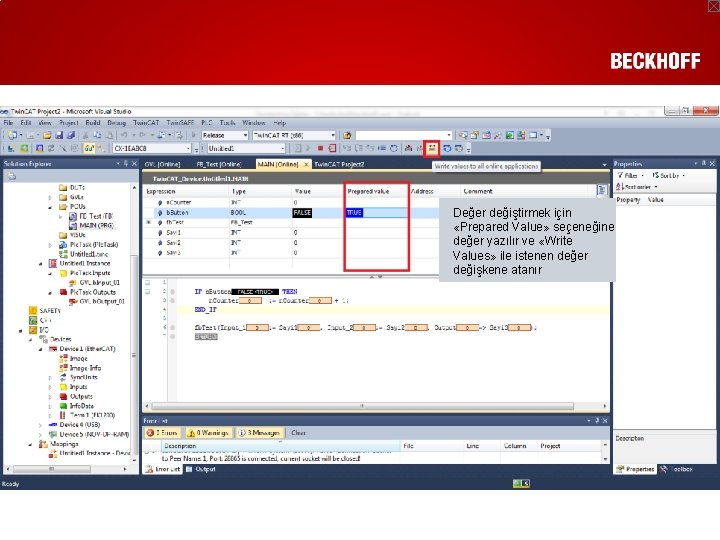Open the Debug menu
Viewport: 720px width, 540px height.
(116, 123)
